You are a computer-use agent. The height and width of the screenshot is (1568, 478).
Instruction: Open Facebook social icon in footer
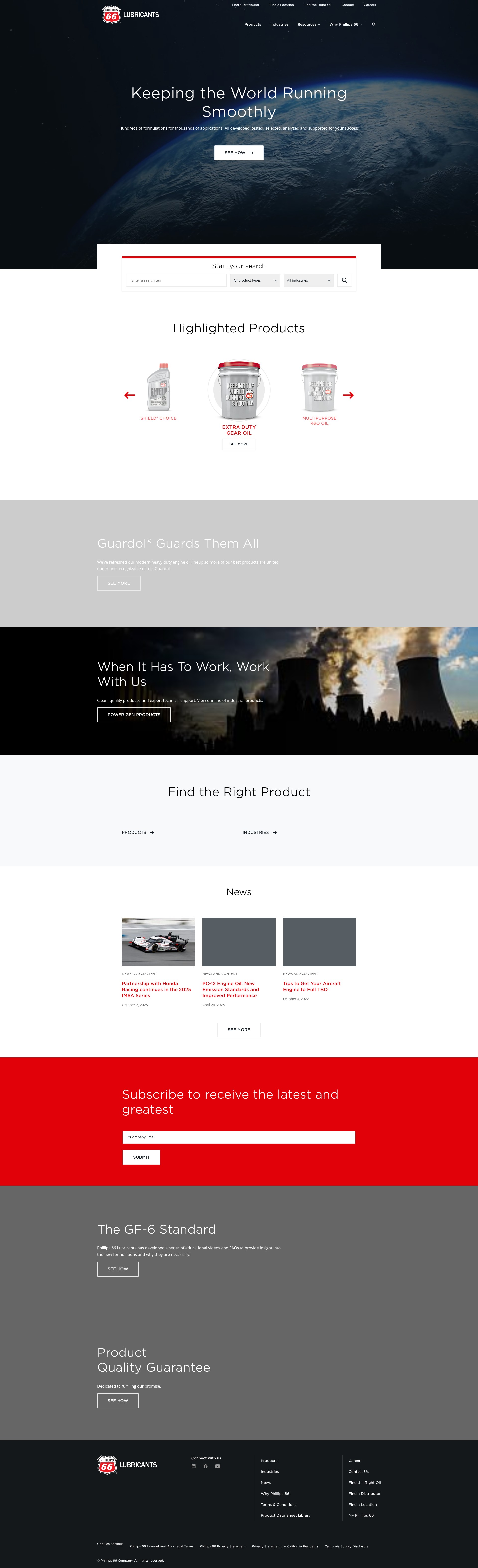click(x=206, y=1466)
